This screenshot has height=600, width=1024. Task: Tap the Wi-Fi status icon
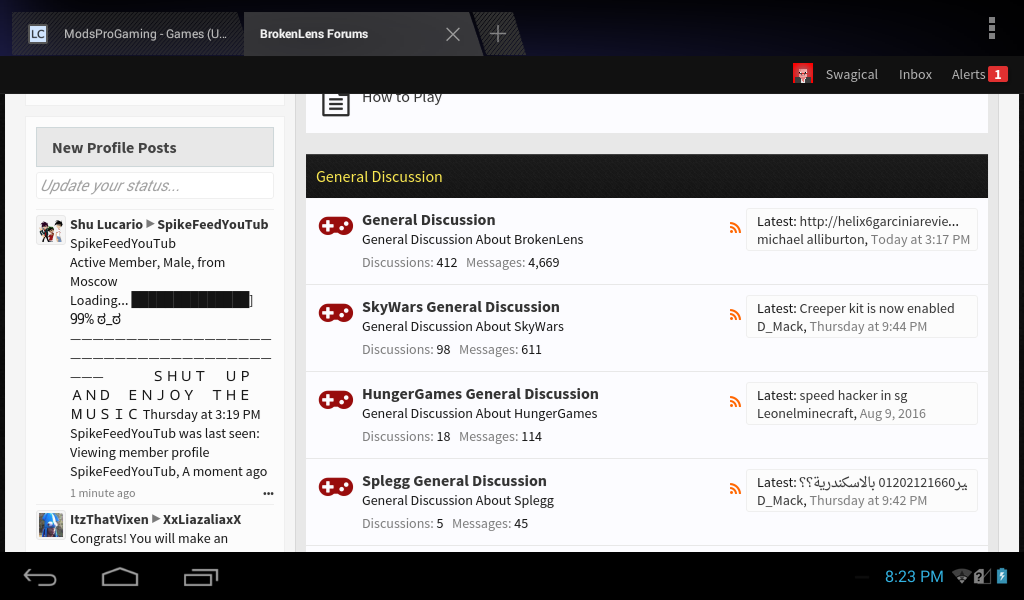pyautogui.click(x=961, y=576)
